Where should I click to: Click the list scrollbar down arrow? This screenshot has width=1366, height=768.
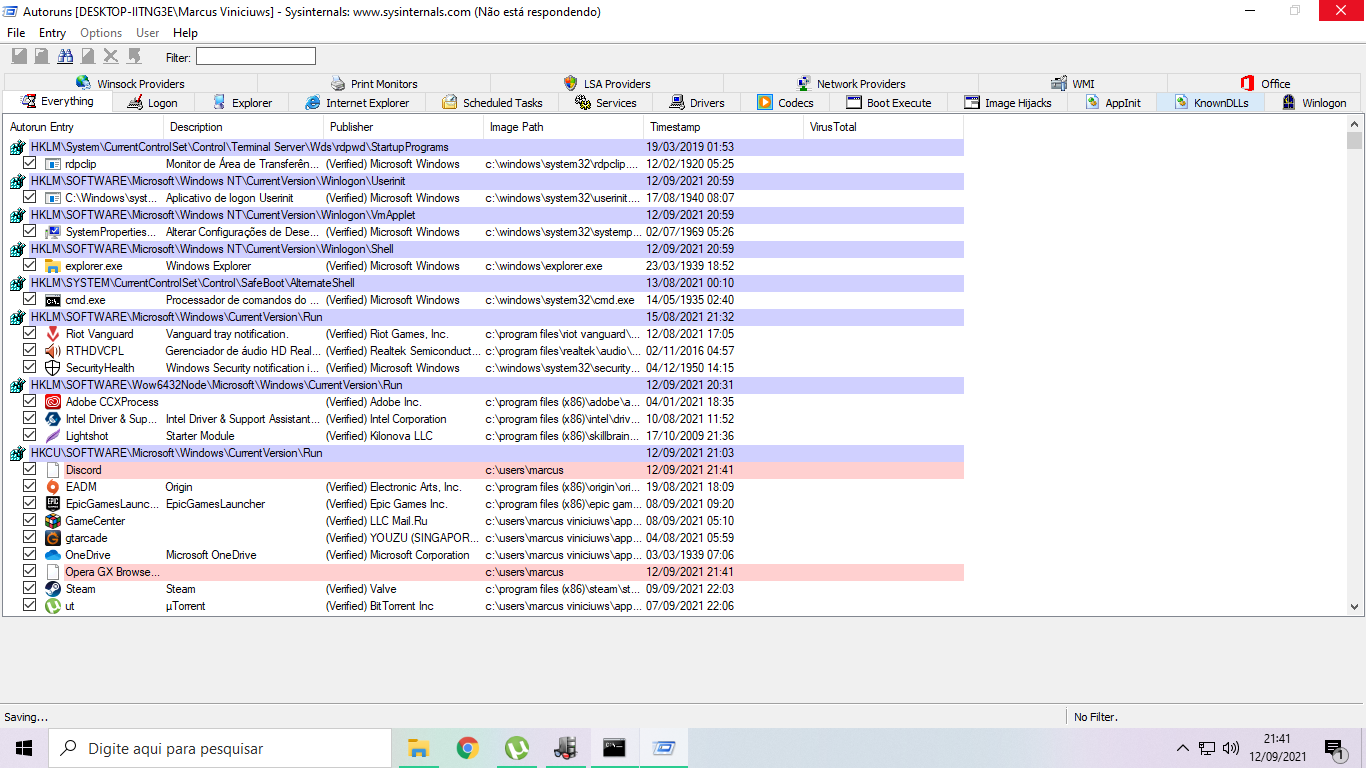point(1354,606)
